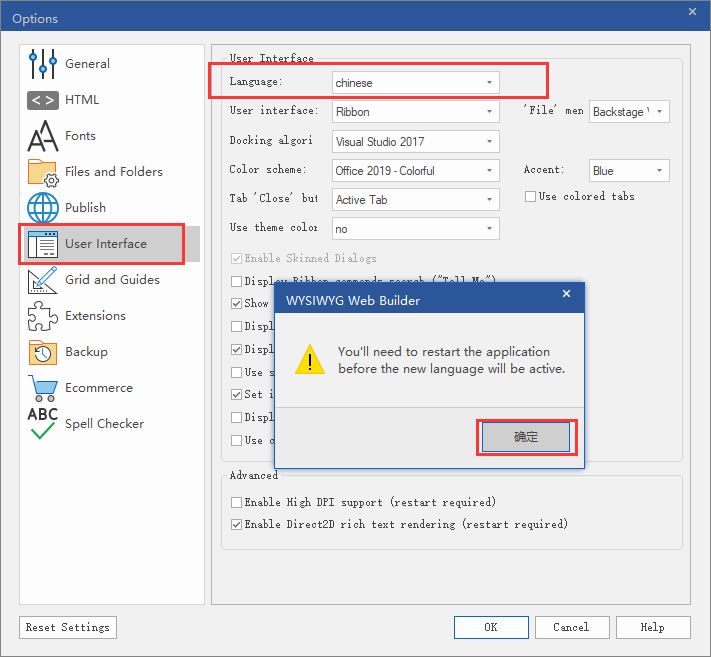This screenshot has width=711, height=657.
Task: Open the Ecommerce shopping cart icon
Action: pyautogui.click(x=43, y=388)
